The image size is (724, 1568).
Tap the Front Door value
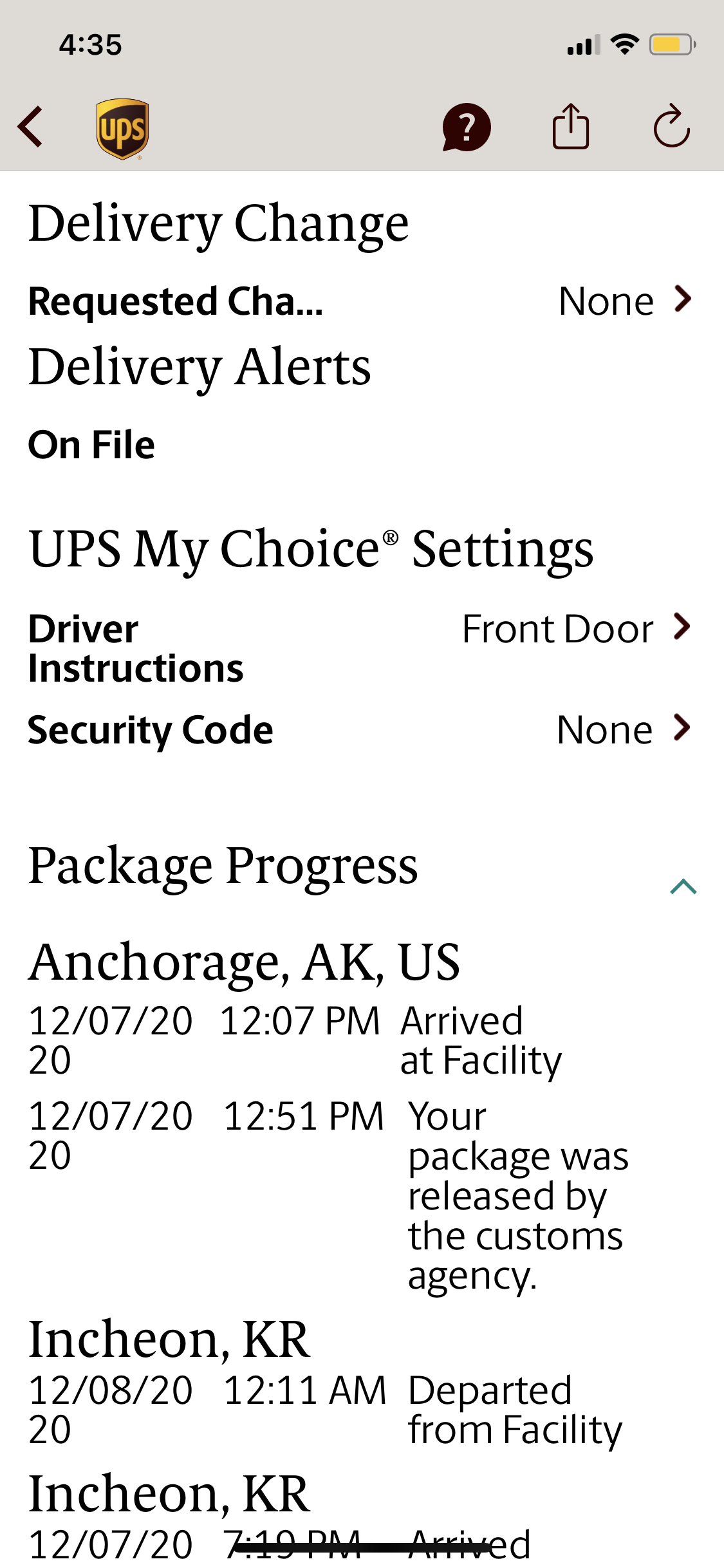557,629
